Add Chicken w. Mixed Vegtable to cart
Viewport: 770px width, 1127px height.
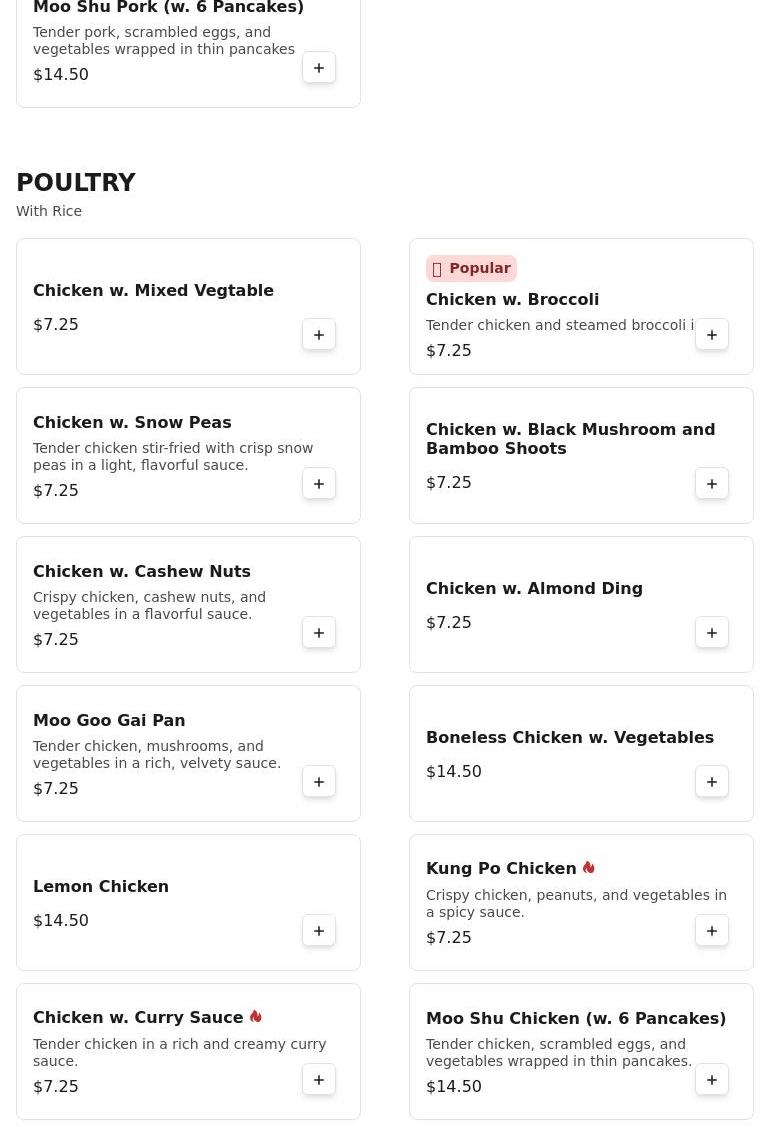[x=319, y=335]
